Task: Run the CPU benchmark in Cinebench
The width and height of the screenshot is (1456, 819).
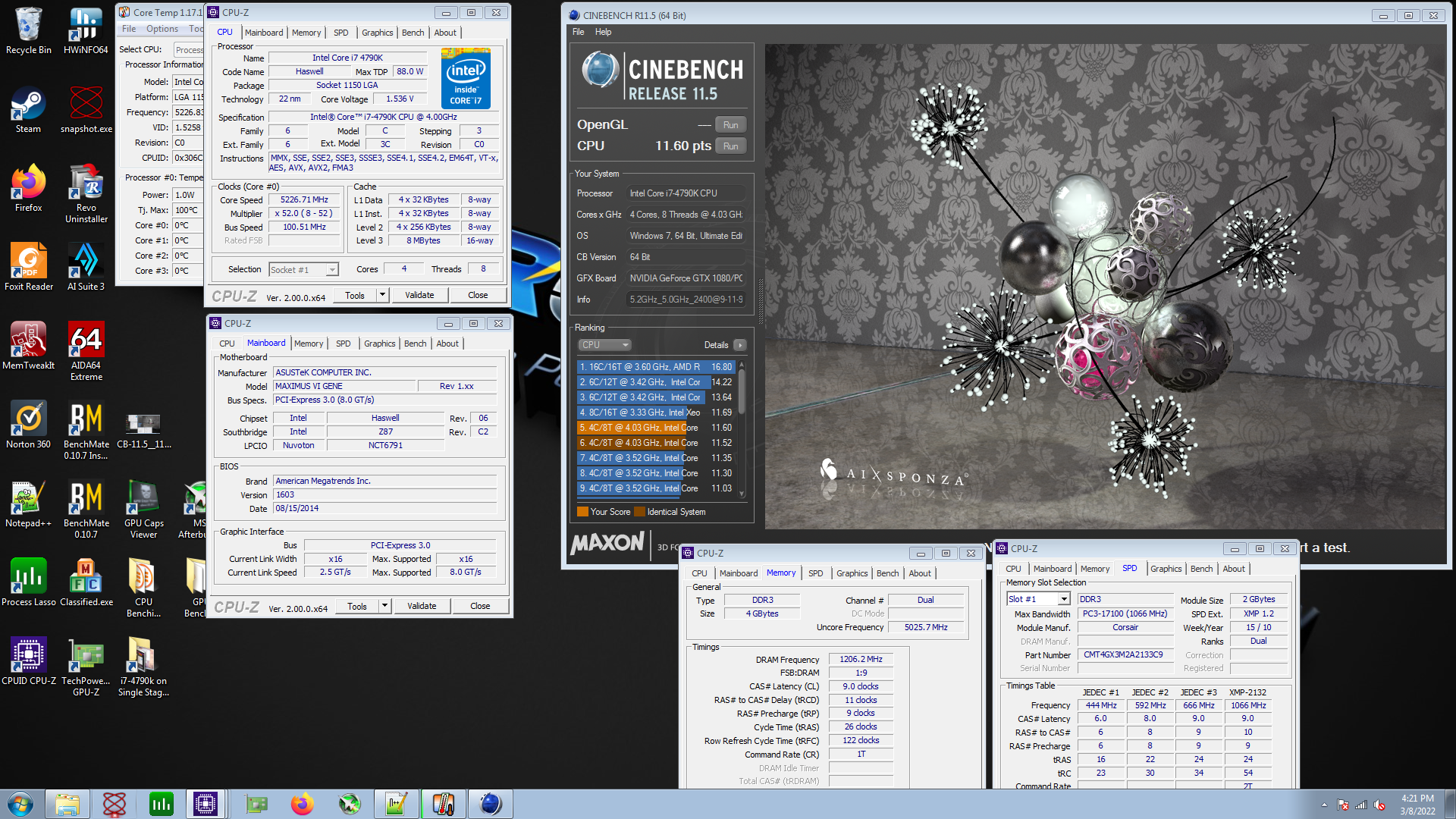Action: tap(730, 146)
